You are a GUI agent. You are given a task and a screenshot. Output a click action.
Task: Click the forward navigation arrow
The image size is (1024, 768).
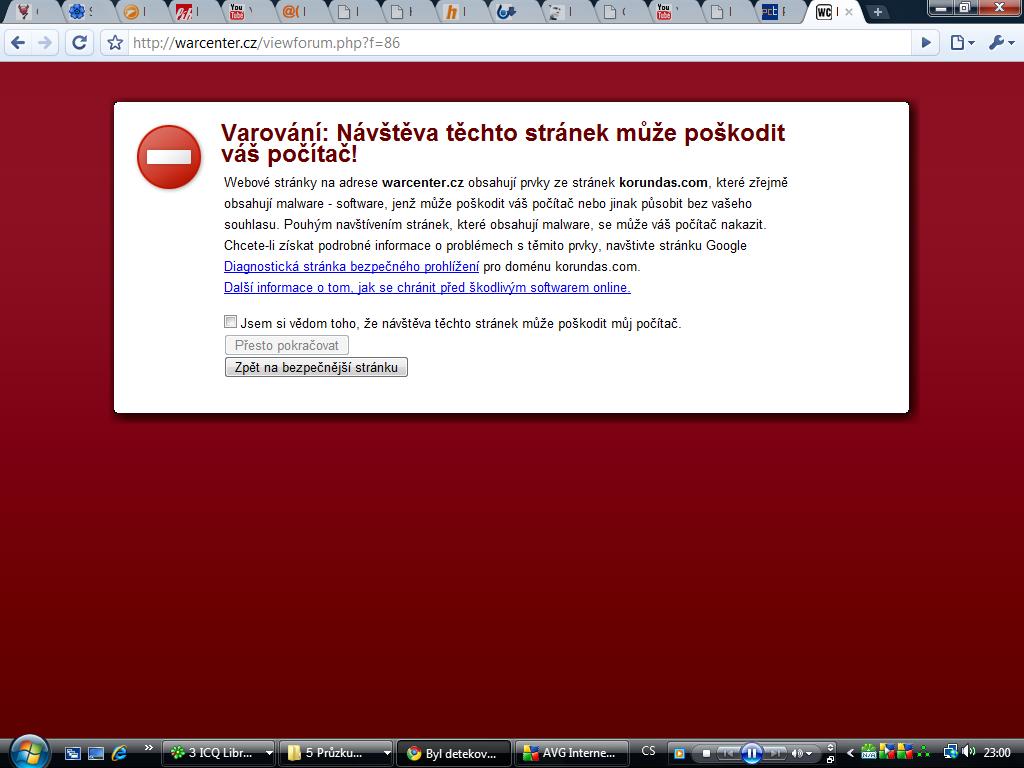[45, 43]
